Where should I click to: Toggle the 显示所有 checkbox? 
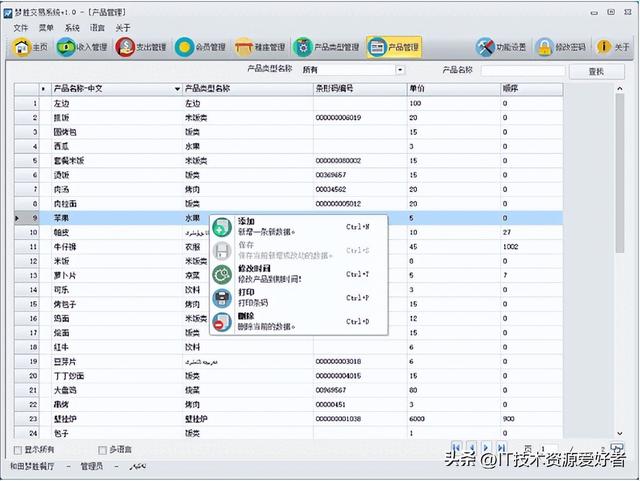(x=18, y=450)
